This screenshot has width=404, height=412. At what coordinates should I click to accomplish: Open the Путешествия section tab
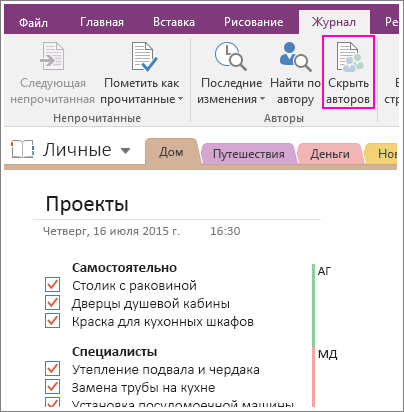coord(249,154)
